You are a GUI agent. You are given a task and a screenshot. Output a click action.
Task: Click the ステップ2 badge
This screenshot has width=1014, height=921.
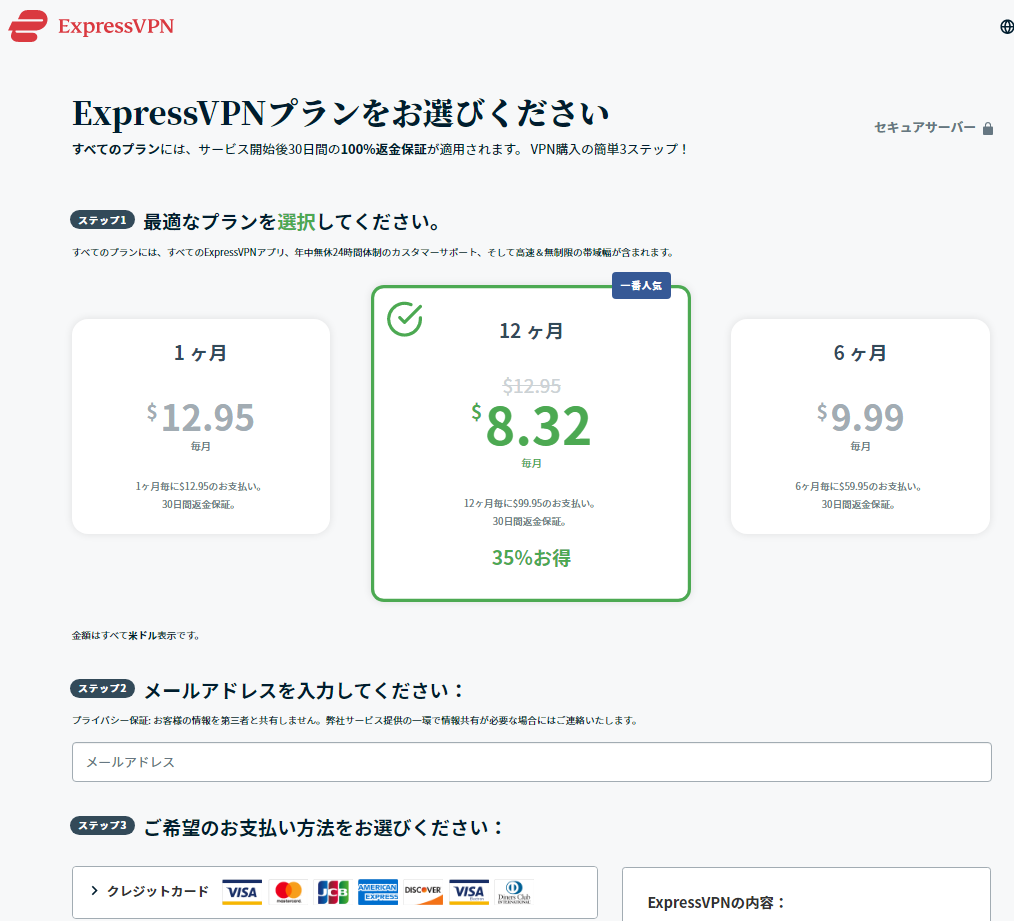[103, 688]
